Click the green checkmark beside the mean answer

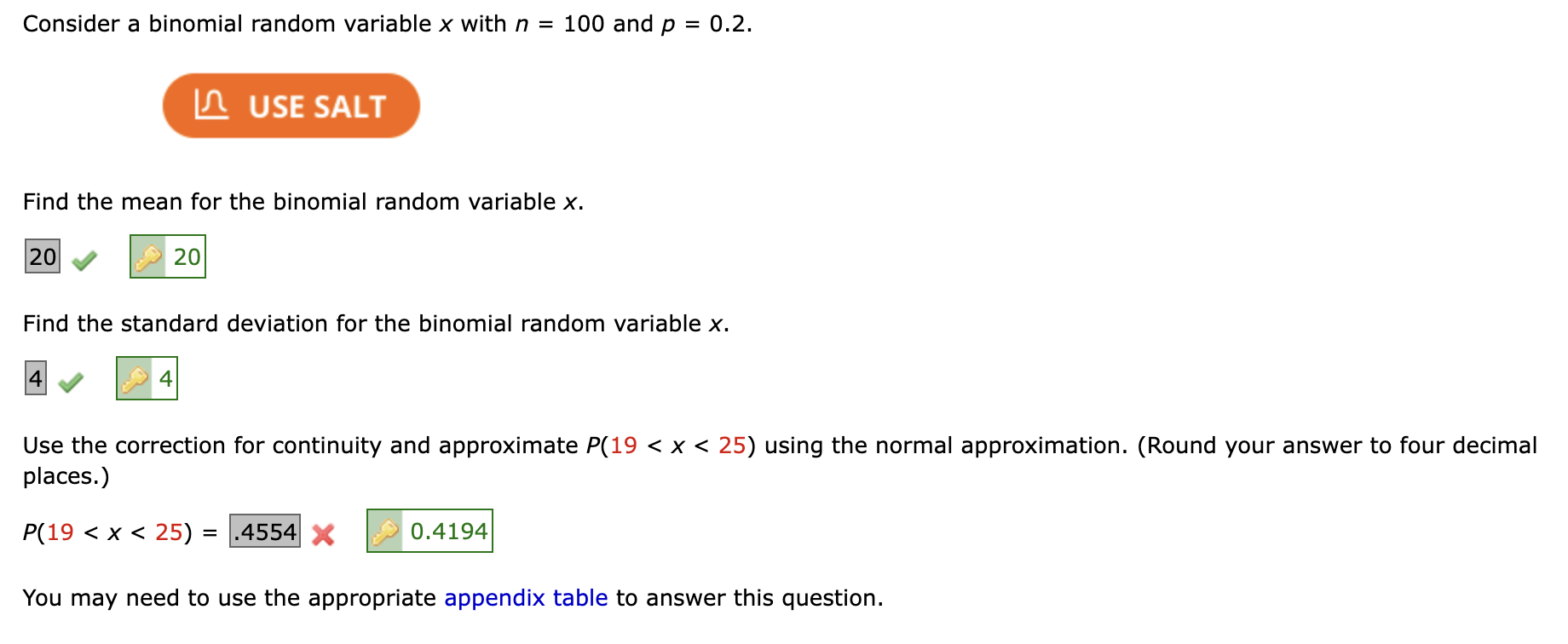[82, 257]
